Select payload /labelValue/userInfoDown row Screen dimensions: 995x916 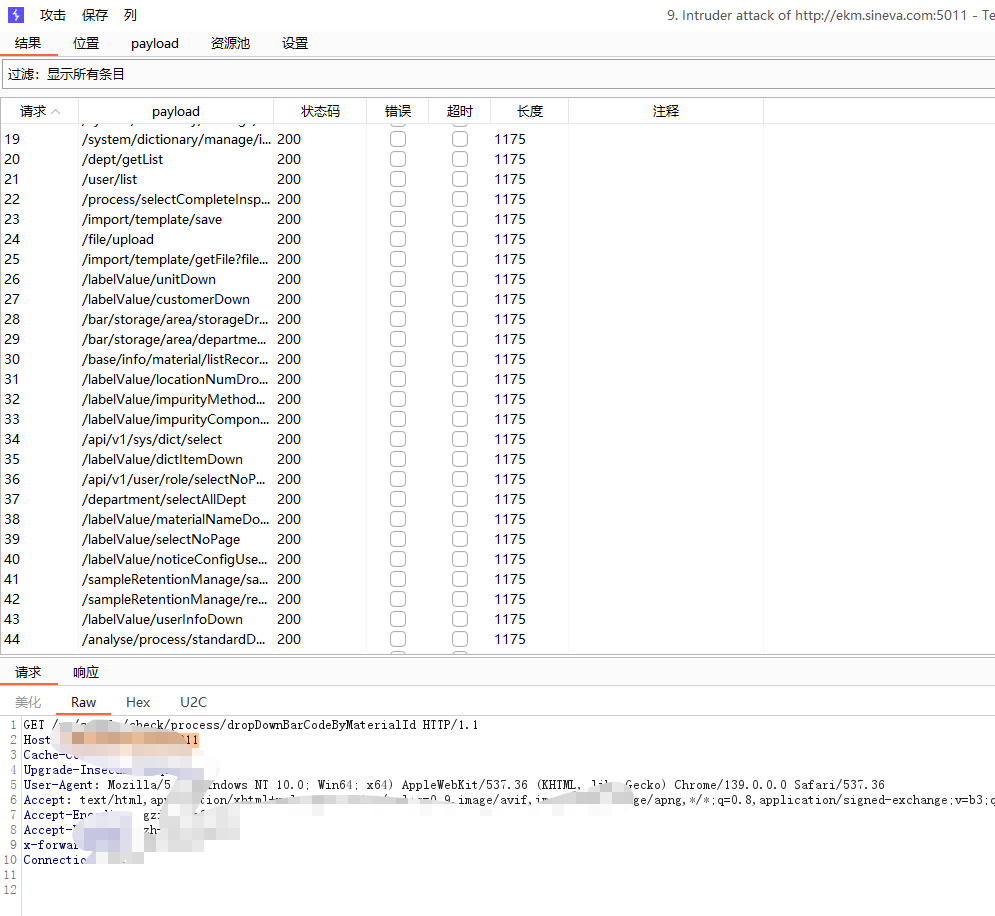pyautogui.click(x=162, y=619)
